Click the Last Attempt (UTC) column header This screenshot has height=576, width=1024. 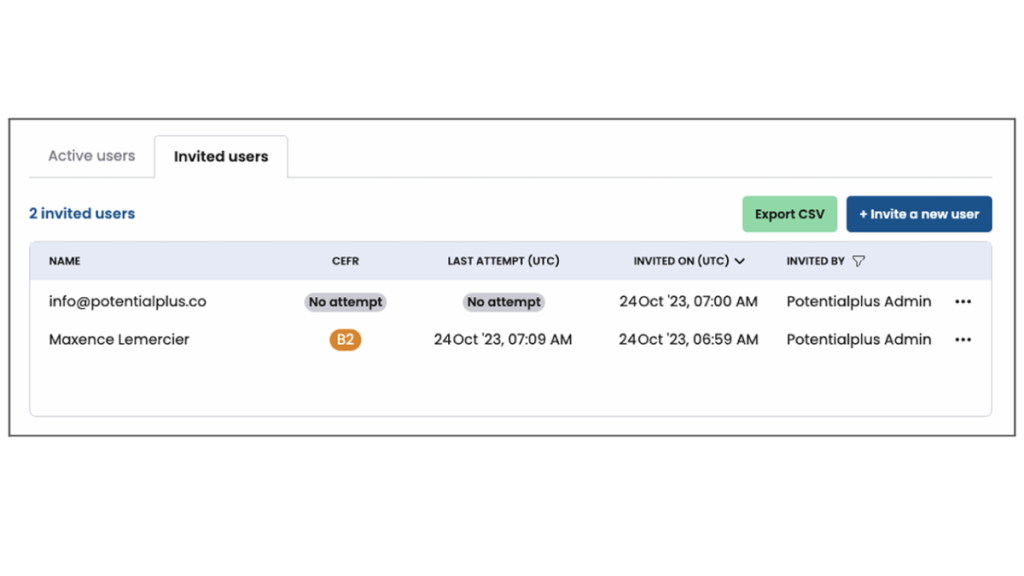503,261
